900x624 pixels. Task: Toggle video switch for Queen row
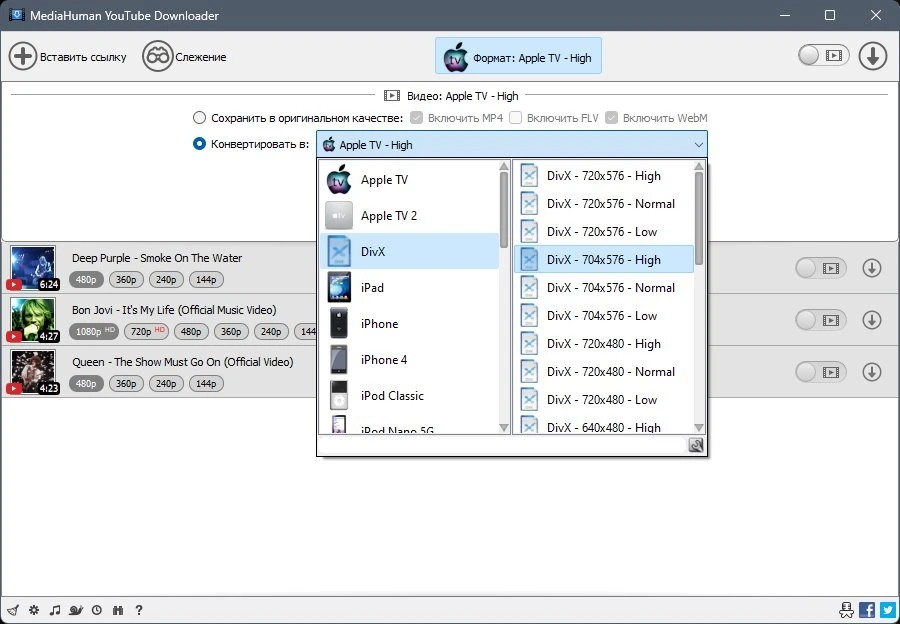821,372
